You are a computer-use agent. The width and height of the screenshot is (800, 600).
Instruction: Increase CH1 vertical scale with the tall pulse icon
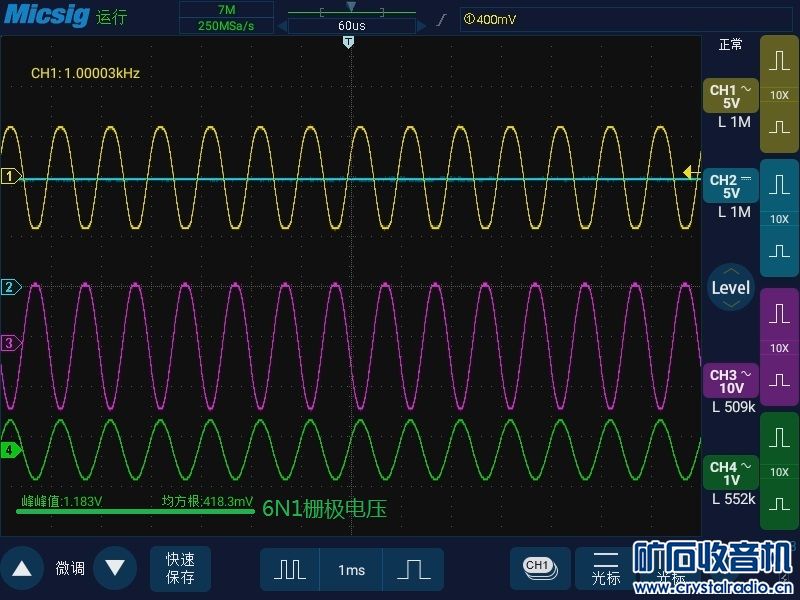click(779, 60)
